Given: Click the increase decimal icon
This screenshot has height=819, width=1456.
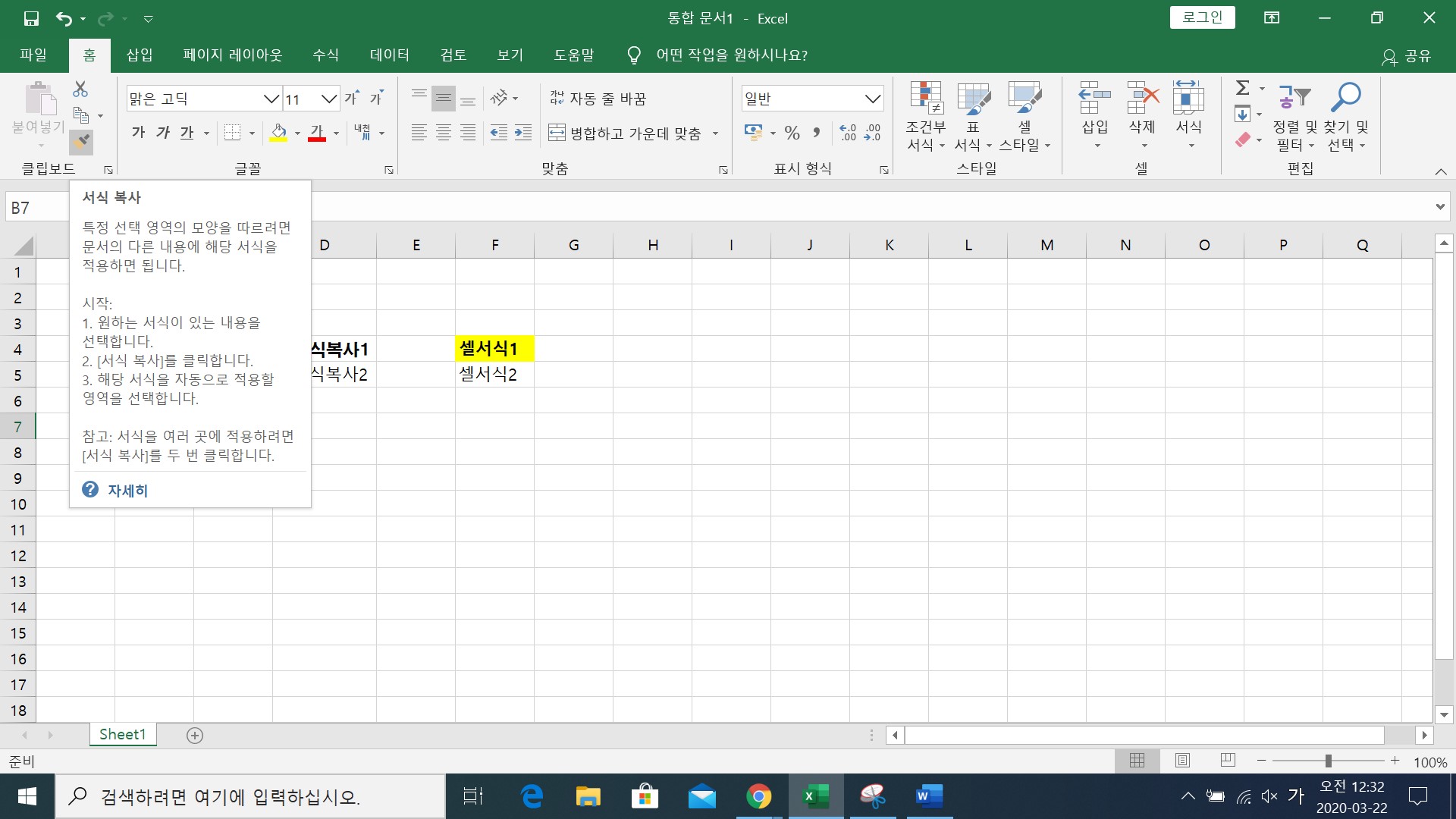Looking at the screenshot, I should 848,133.
